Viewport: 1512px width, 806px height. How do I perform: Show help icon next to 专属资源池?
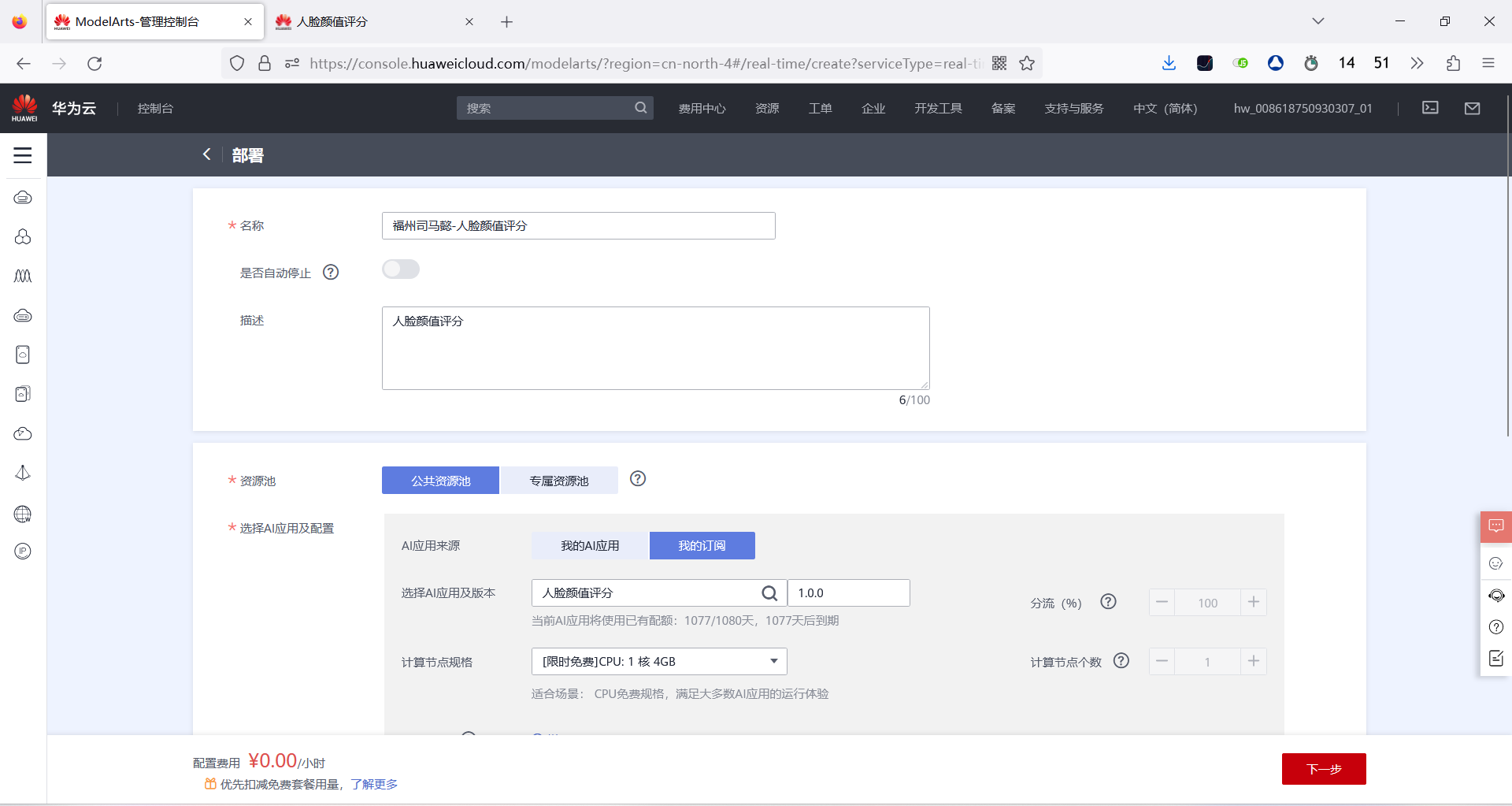(638, 479)
